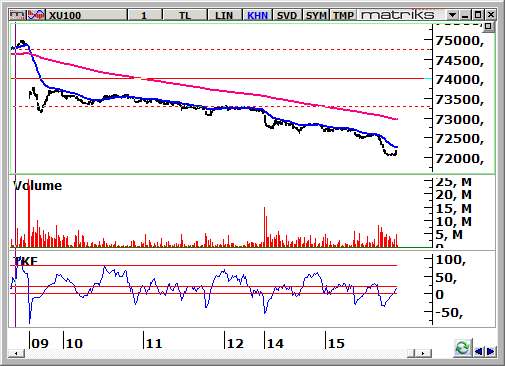Viewport: 505px width, 366px height.
Task: Click the Volume panel label
Action: (x=37, y=186)
